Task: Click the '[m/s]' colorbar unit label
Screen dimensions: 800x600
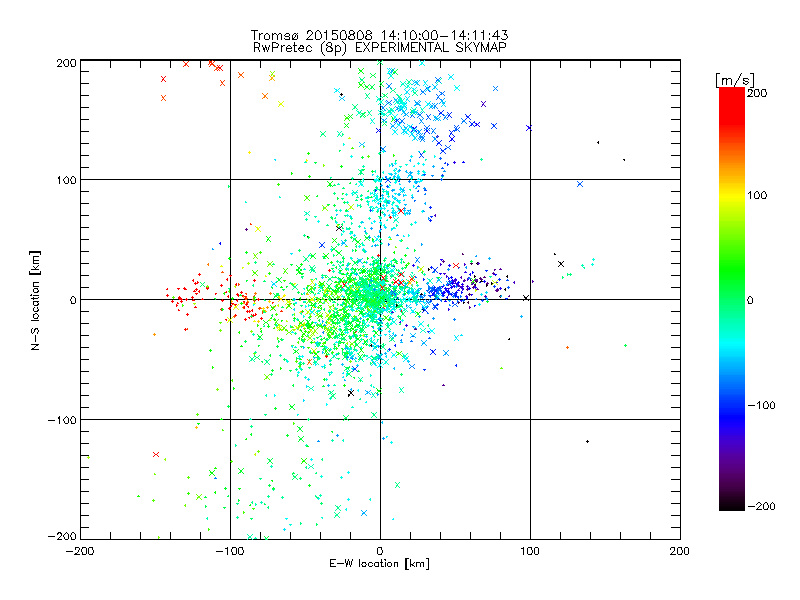Action: coord(735,80)
